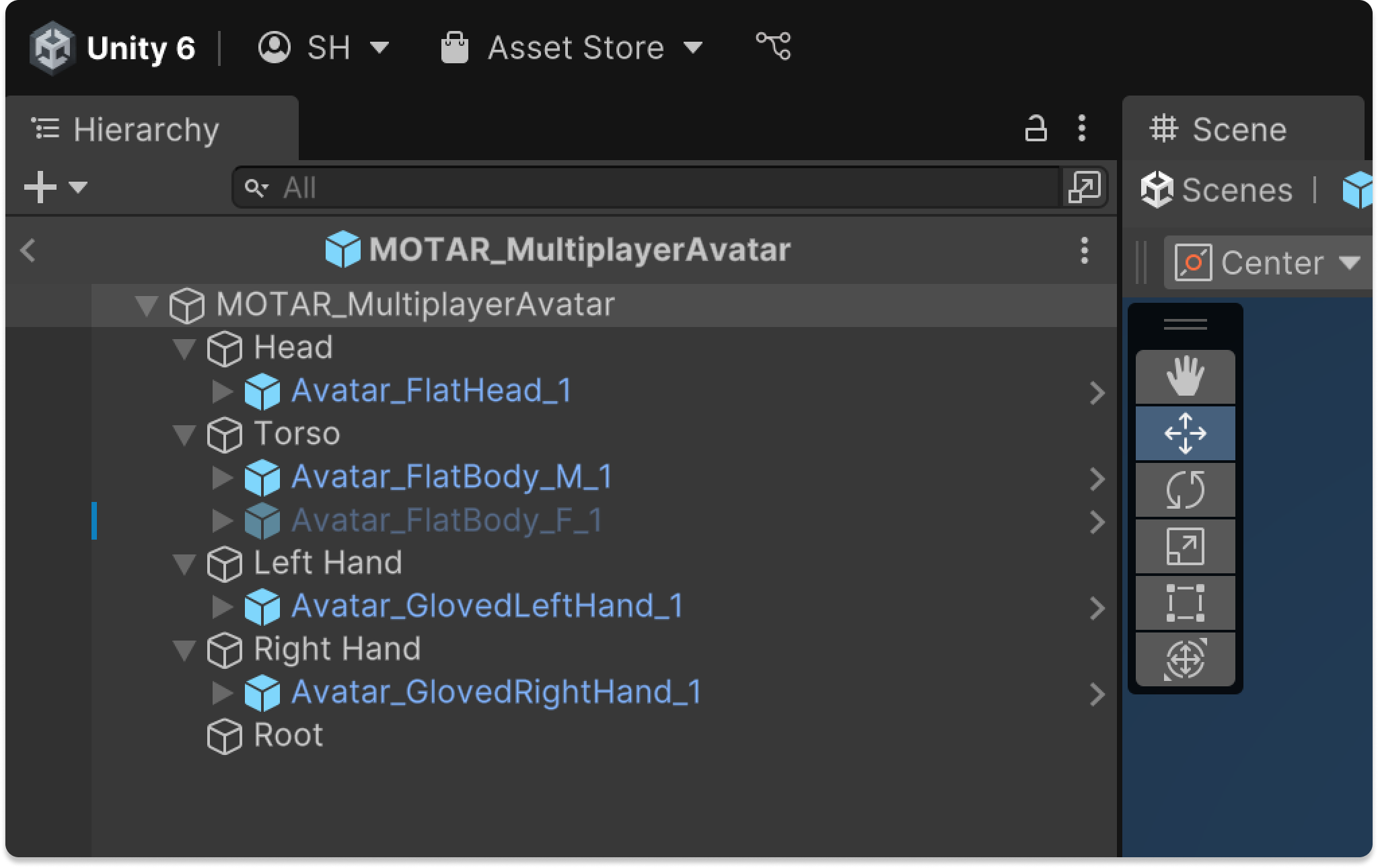Collapse the Left Hand tree node

[184, 564]
